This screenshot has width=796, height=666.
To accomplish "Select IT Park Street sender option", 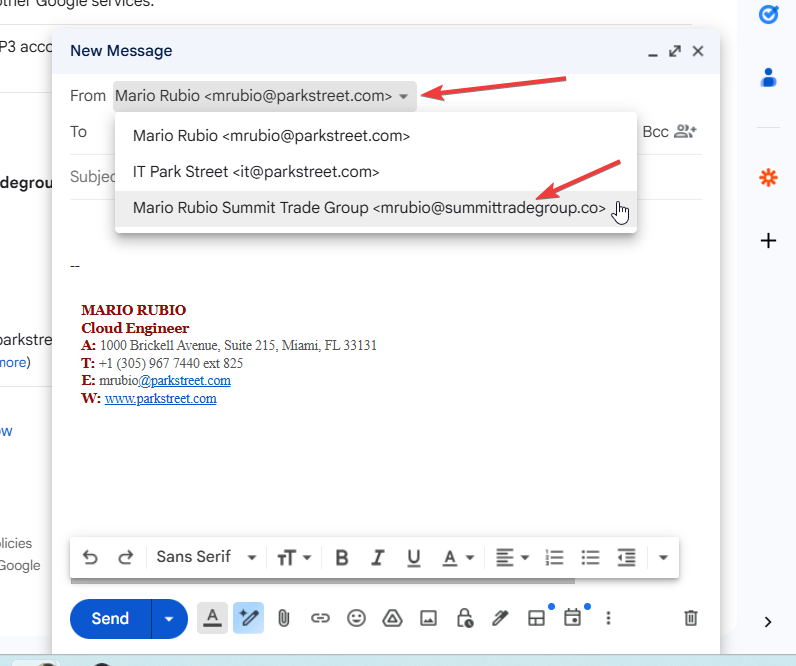I will pos(376,172).
